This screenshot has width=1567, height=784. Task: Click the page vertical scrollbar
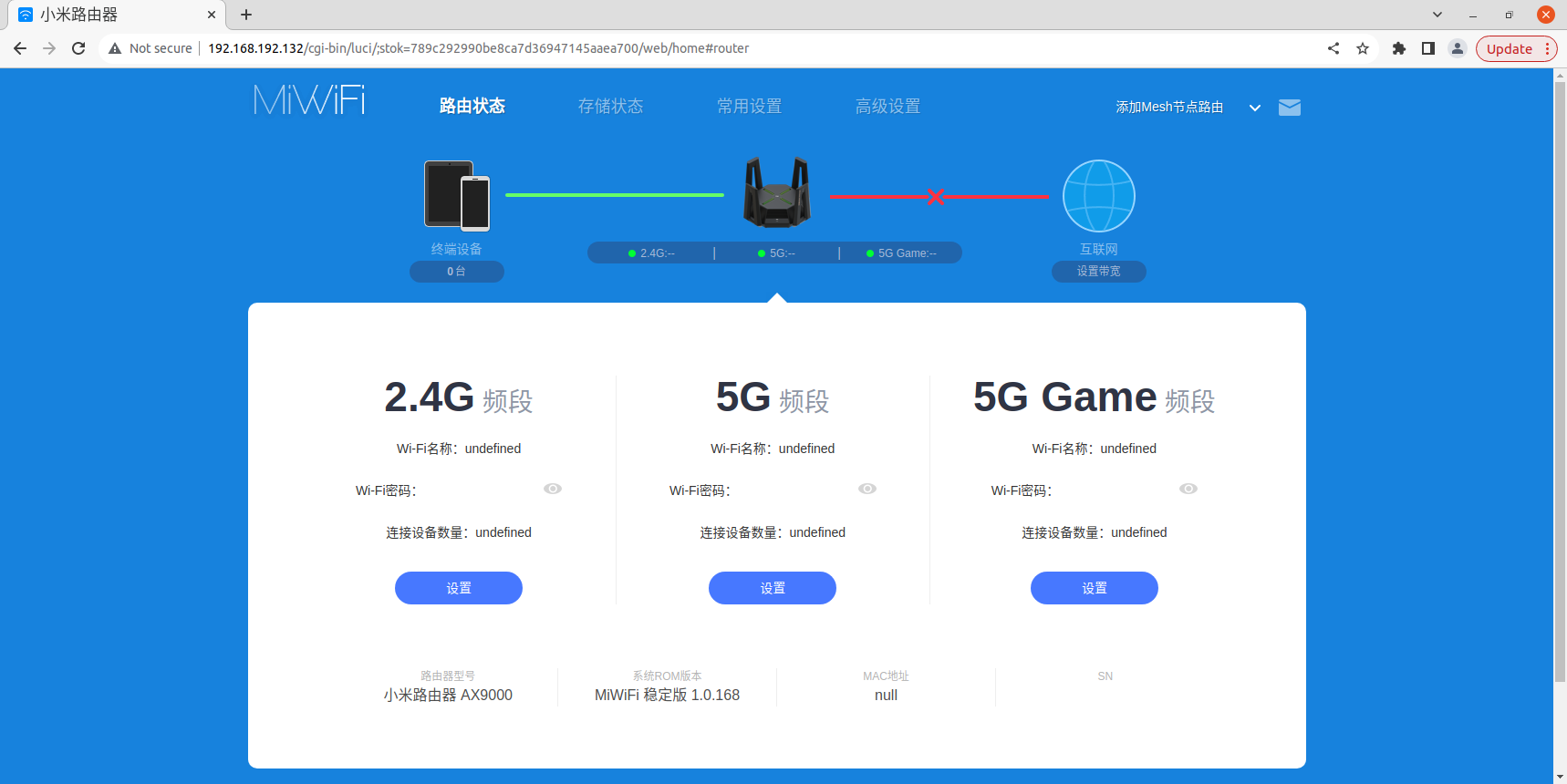pyautogui.click(x=1560, y=381)
